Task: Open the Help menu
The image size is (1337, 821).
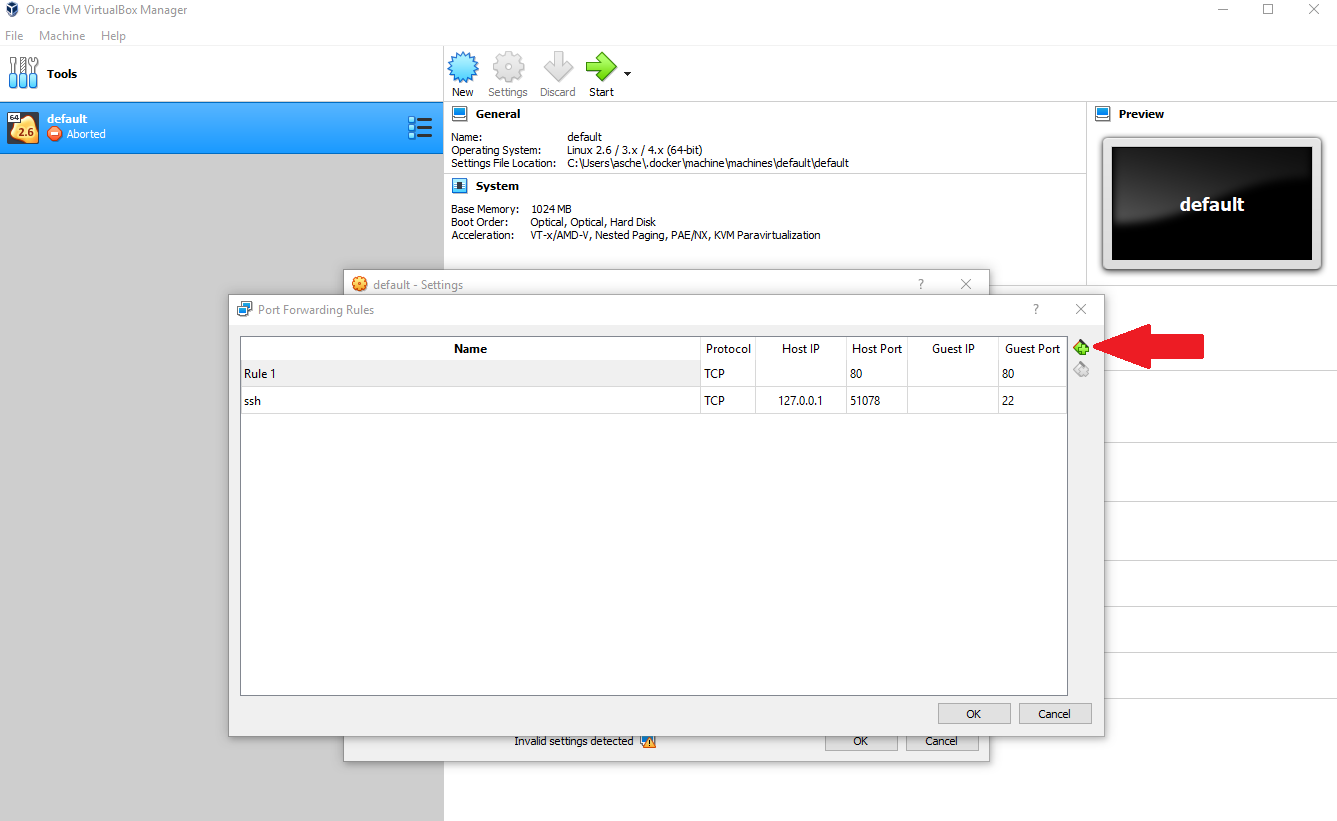Action: click(x=113, y=36)
